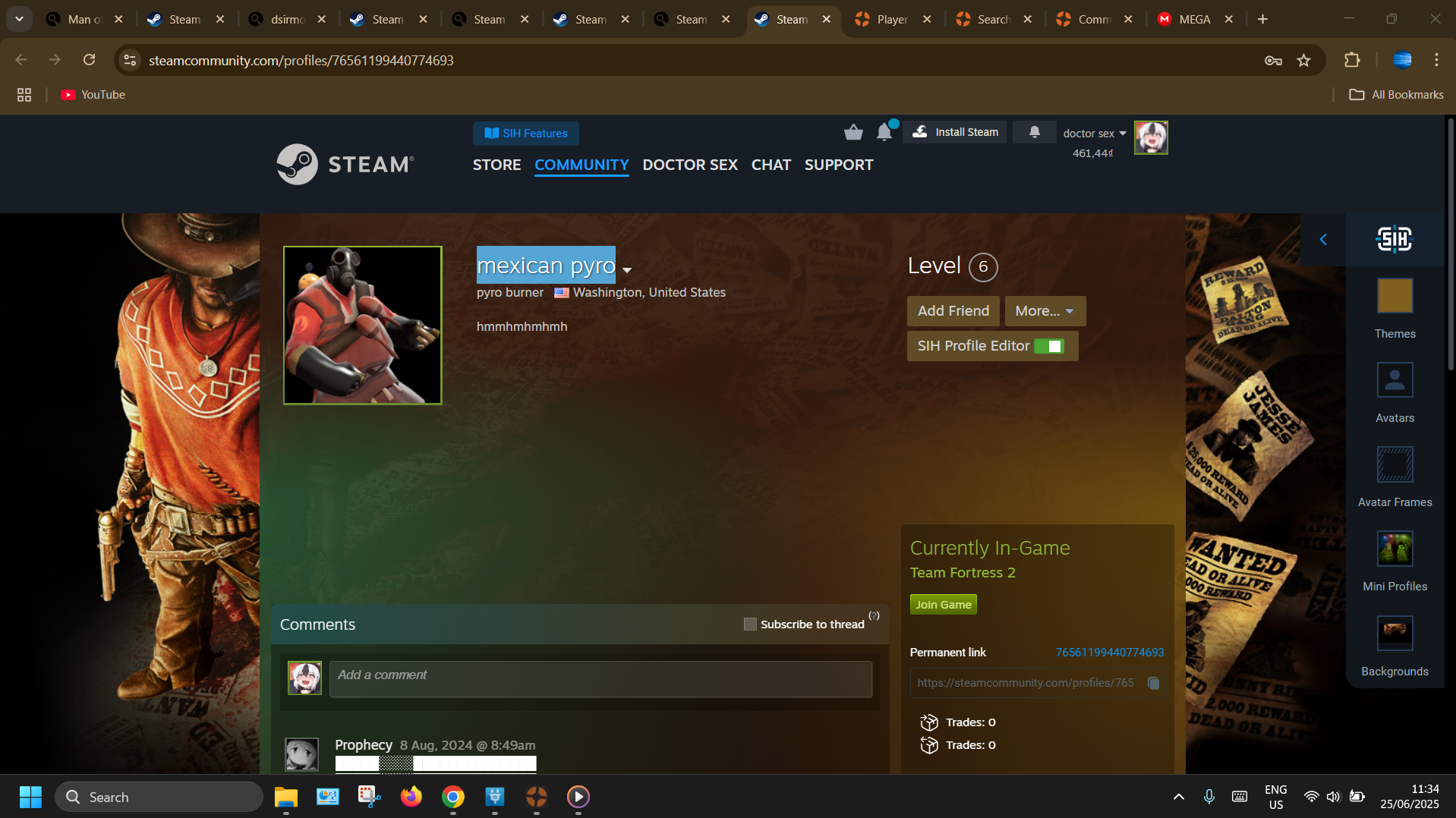1456x818 pixels.
Task: Click the Join Game button
Action: click(x=943, y=605)
